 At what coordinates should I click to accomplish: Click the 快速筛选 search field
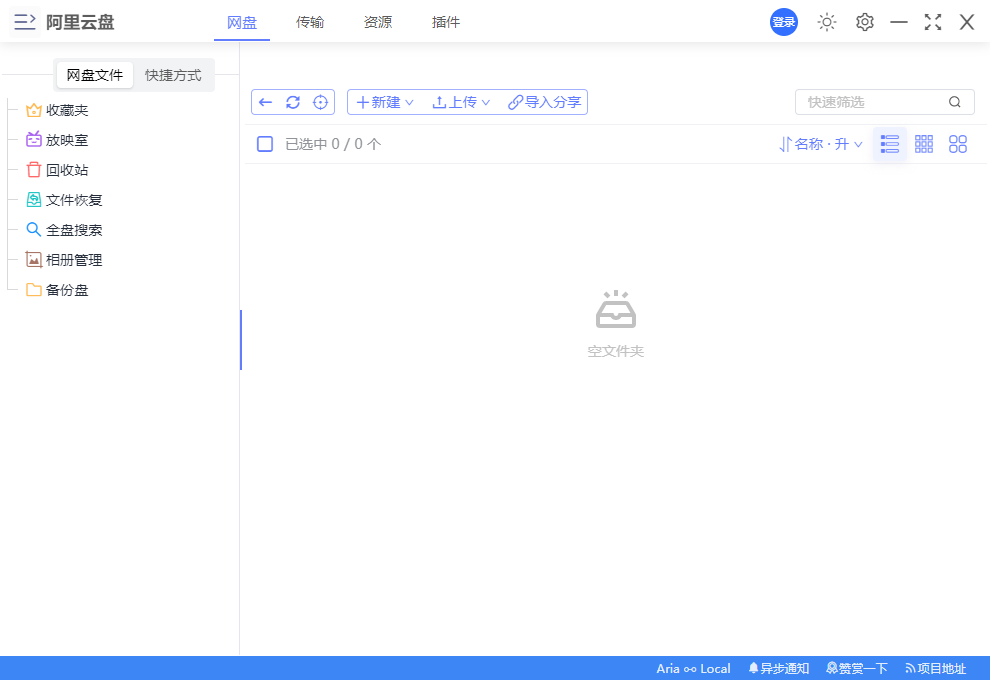(875, 102)
